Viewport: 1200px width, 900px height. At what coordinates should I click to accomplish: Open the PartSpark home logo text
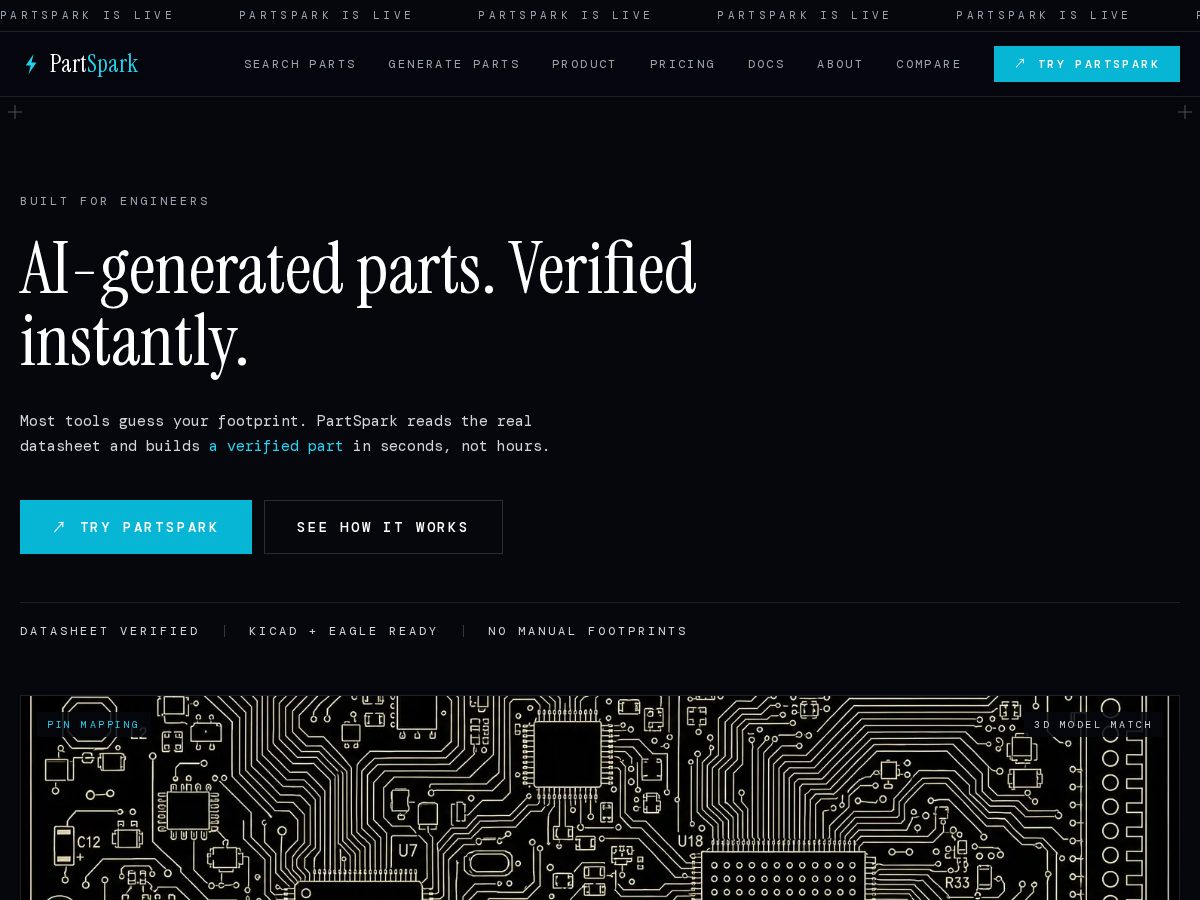point(94,64)
